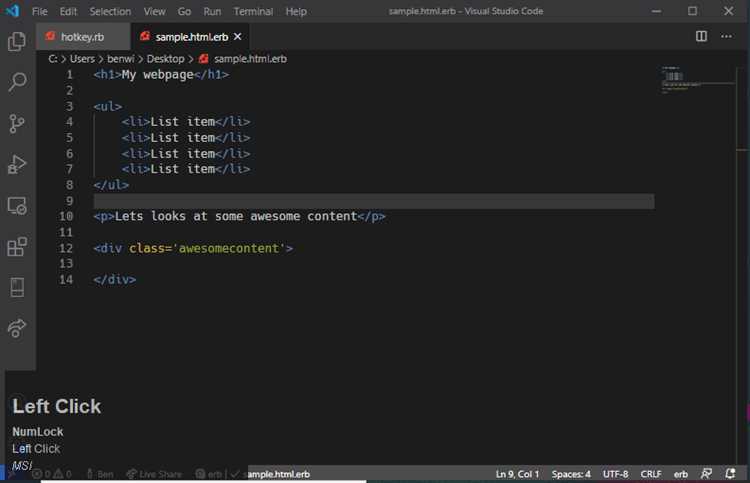
Task: Click the feedback icon in status bar
Action: pos(706,473)
